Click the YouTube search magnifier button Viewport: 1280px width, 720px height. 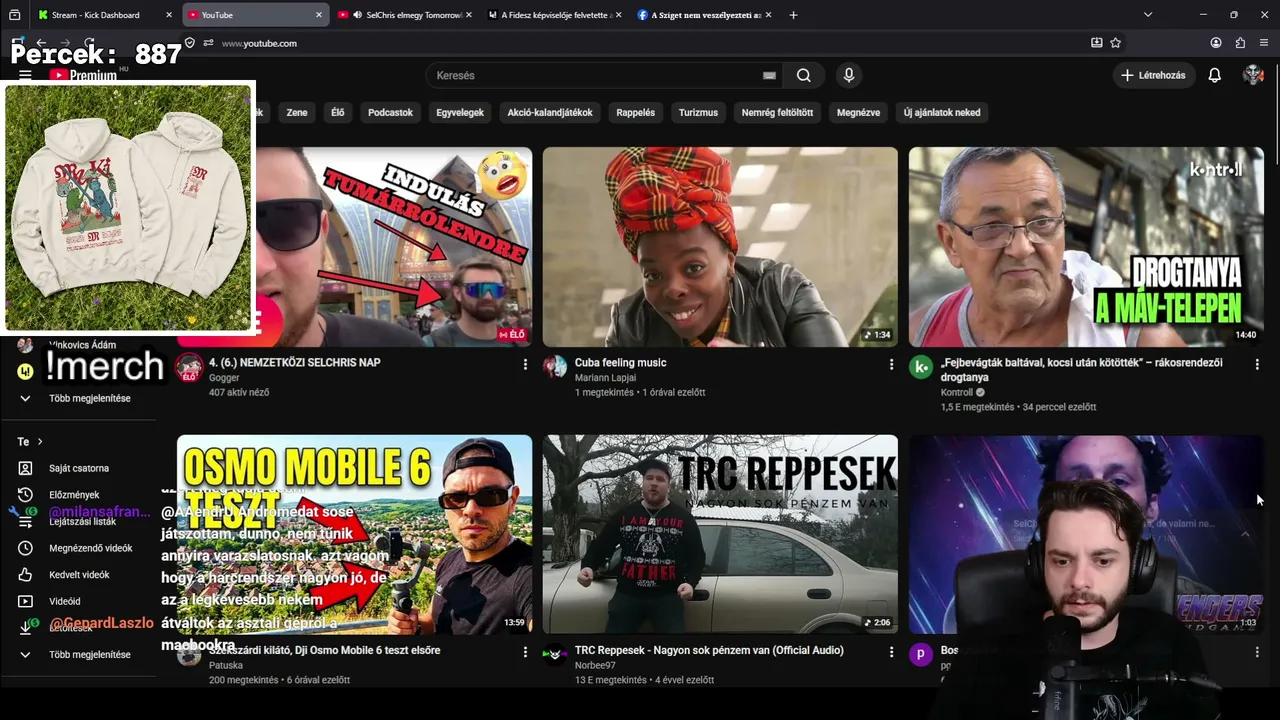click(x=803, y=75)
